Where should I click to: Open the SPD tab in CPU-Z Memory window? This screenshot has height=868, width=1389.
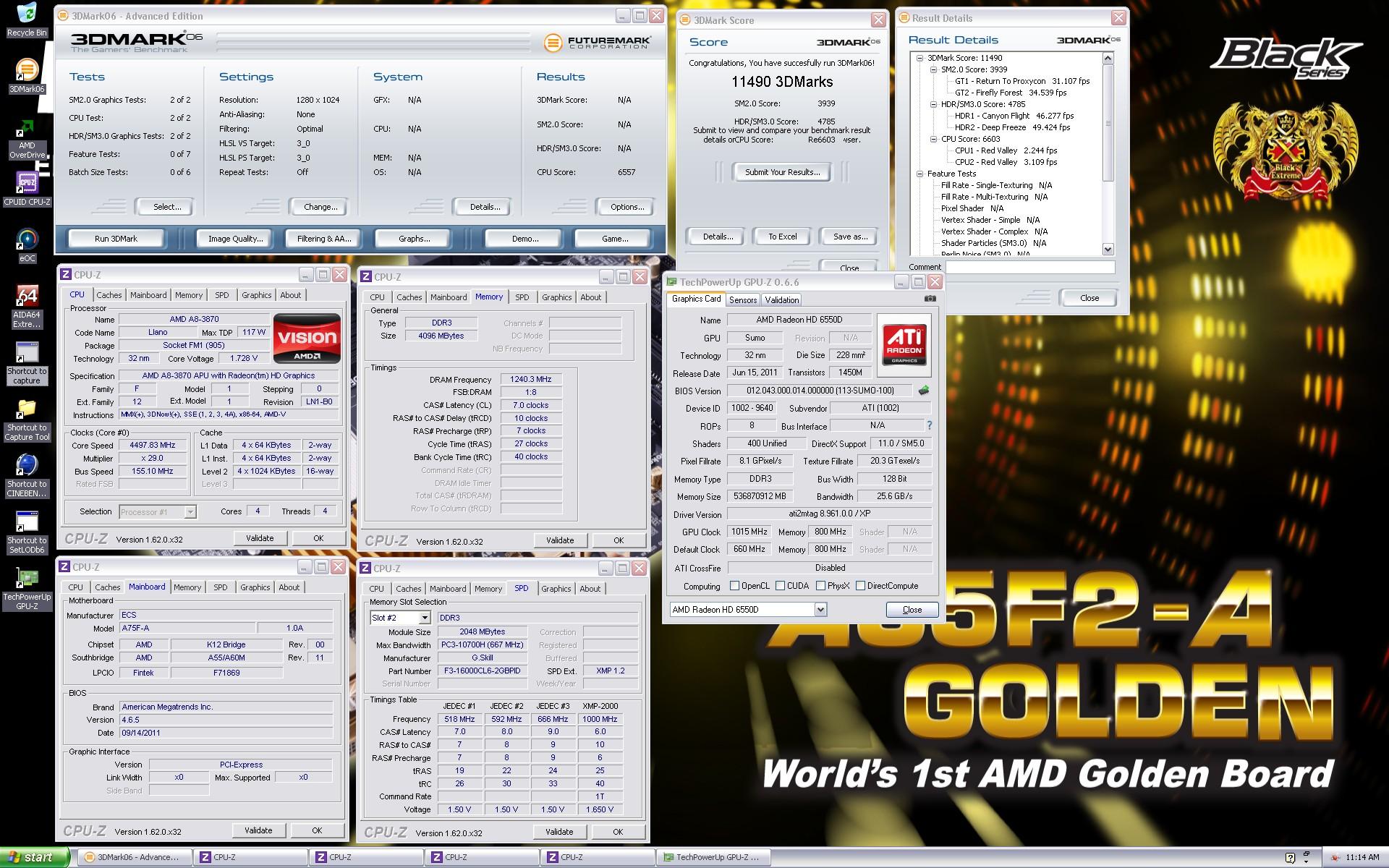tap(522, 297)
